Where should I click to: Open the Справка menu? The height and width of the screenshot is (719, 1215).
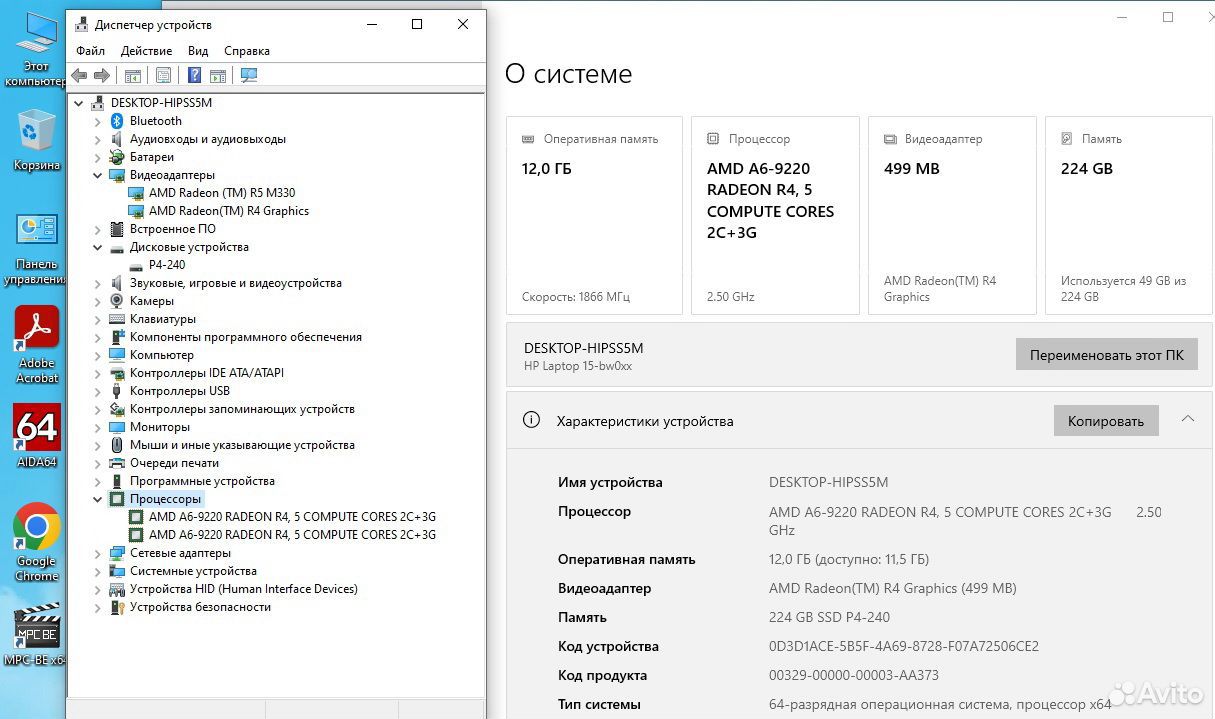pos(247,51)
